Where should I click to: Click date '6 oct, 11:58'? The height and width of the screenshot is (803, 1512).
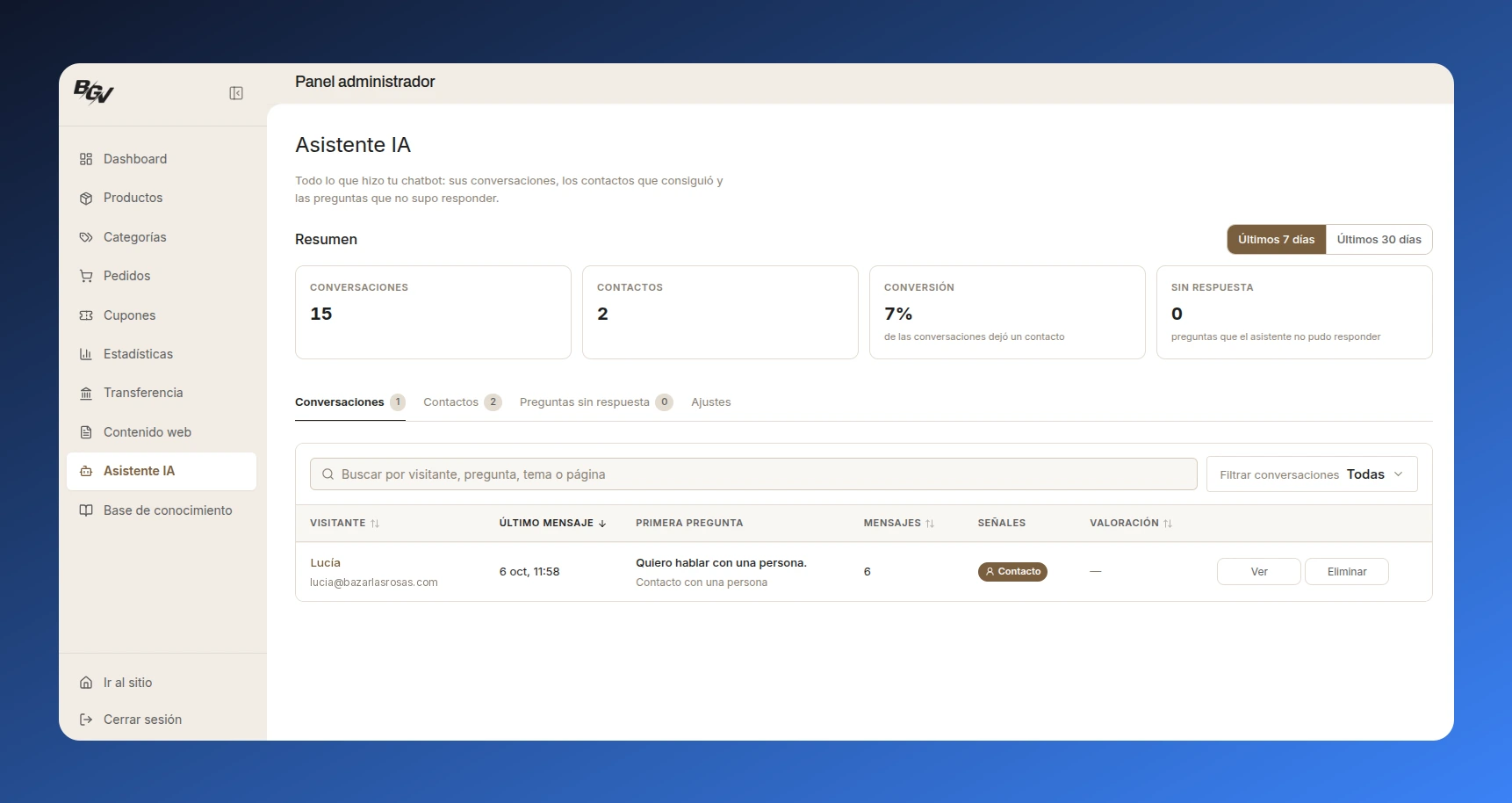[x=529, y=572]
